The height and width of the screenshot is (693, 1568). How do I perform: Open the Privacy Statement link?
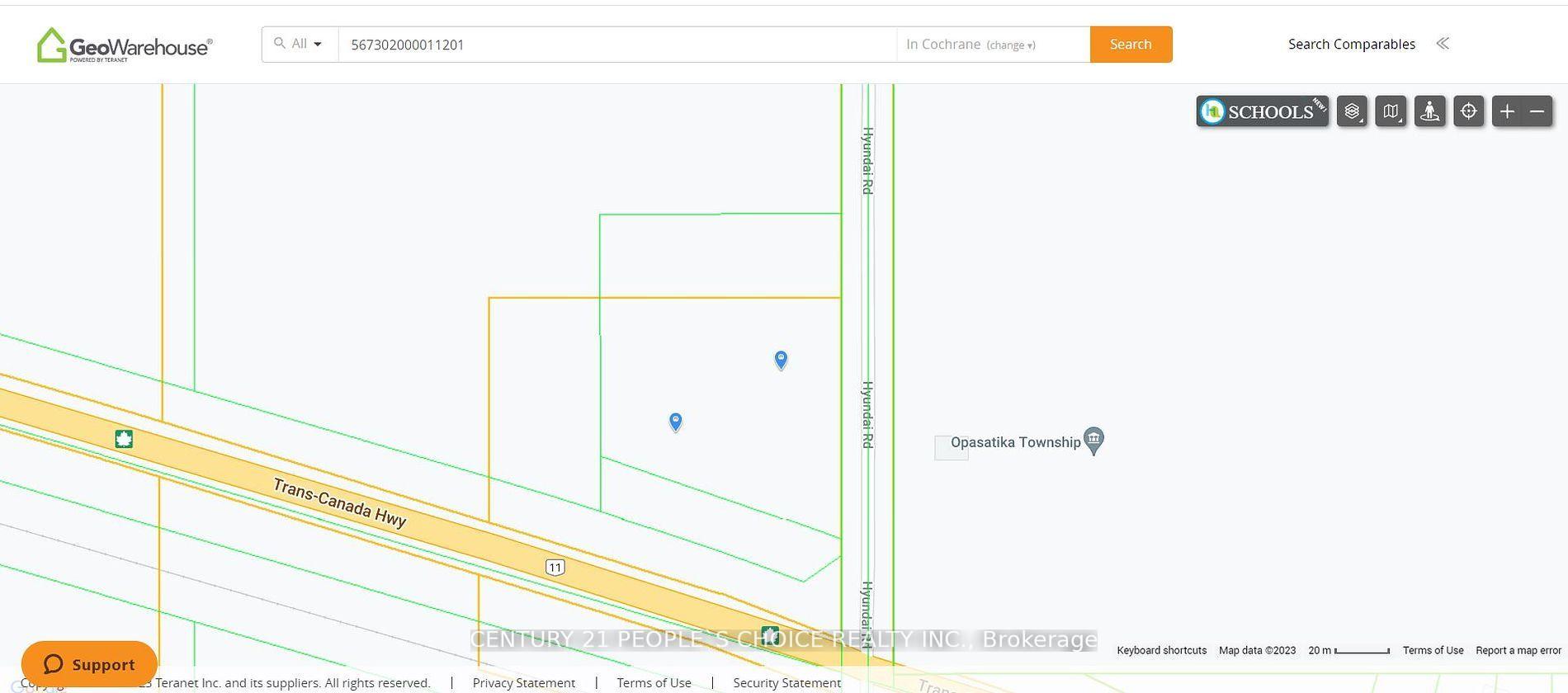pos(524,683)
